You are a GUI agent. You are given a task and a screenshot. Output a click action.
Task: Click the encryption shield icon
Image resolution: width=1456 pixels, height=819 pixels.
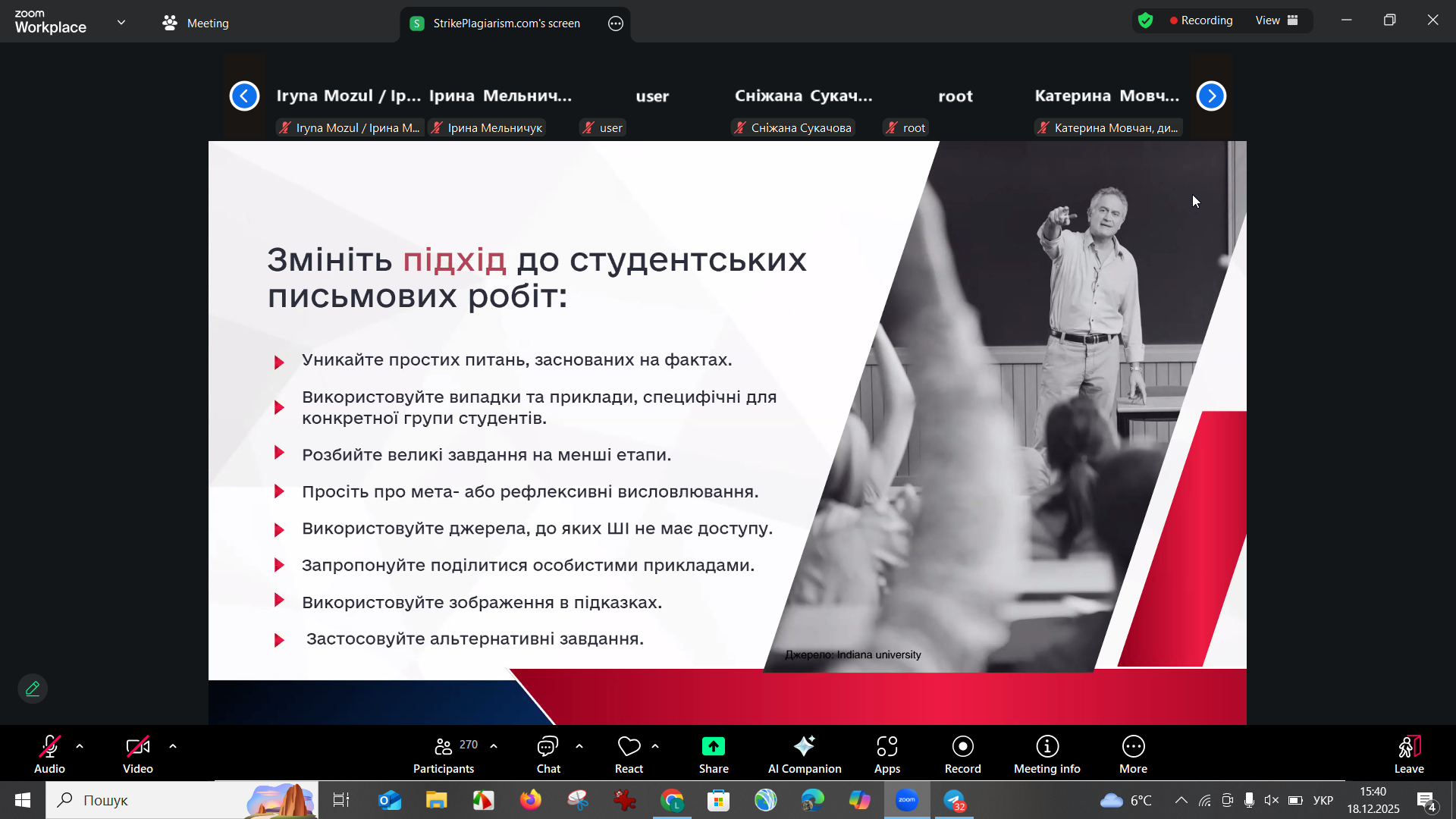[1145, 20]
